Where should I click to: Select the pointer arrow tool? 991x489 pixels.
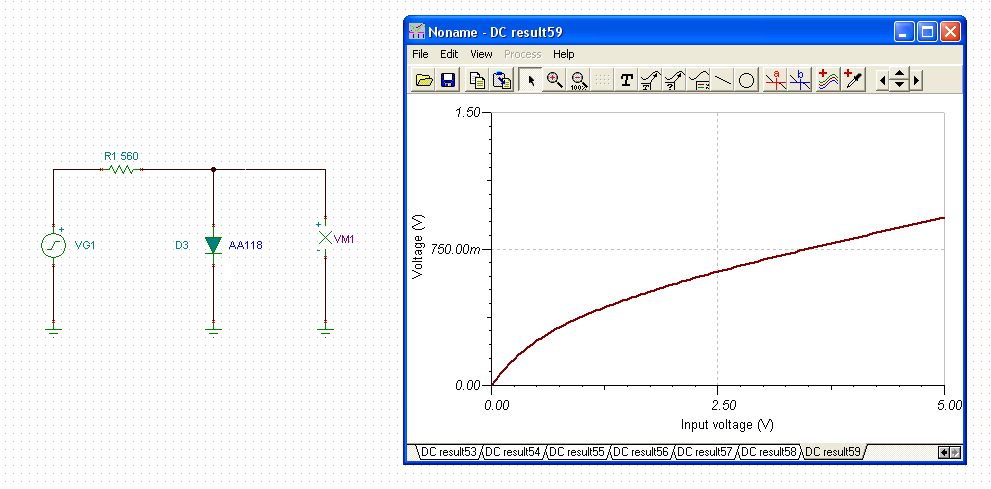pos(531,80)
